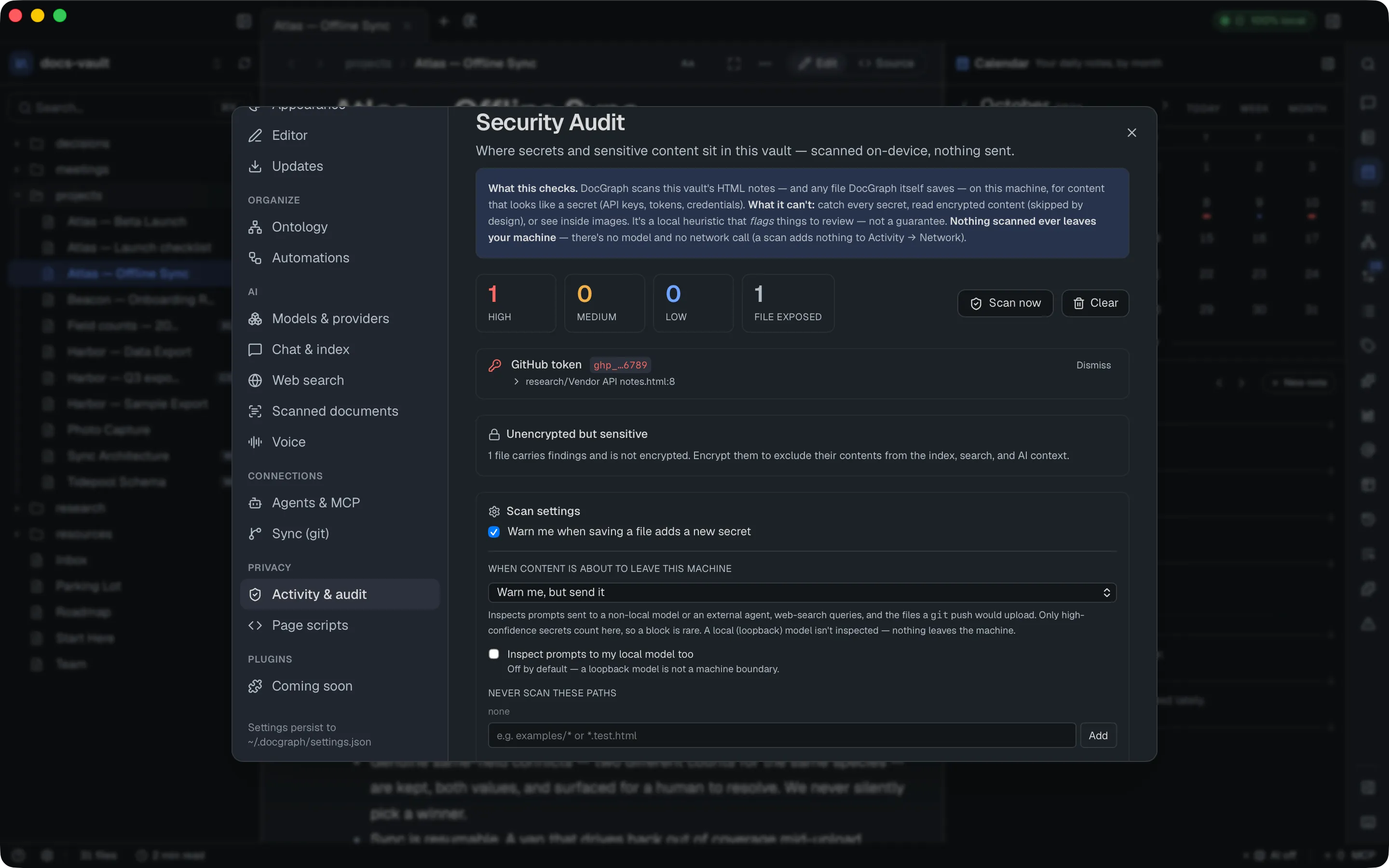Click the Activity & audit shield icon
1389x868 pixels.
pos(255,595)
